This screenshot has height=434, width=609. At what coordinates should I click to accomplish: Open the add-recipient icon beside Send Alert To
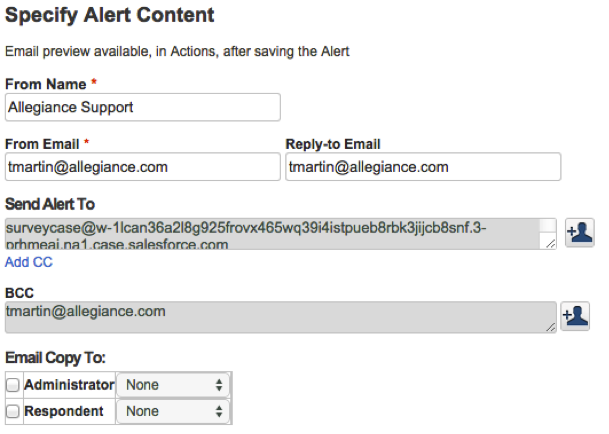pyautogui.click(x=579, y=232)
